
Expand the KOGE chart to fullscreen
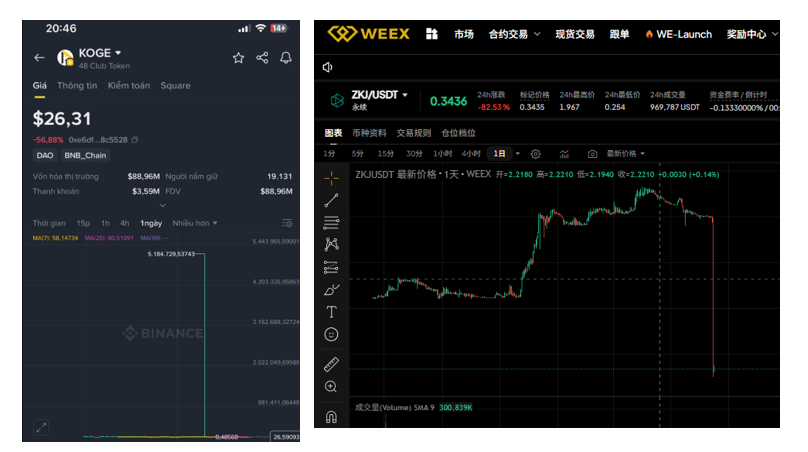[x=41, y=427]
